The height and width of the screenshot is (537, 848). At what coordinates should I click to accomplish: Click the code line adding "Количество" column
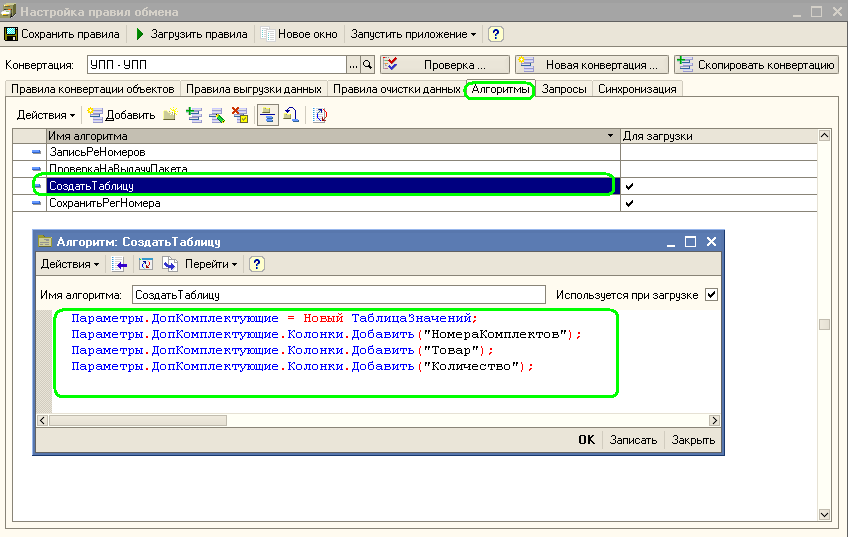(302, 367)
